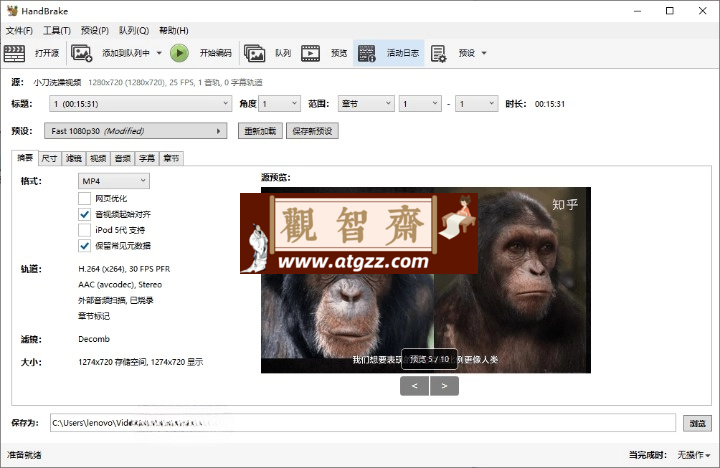The image size is (720, 468).
Task: Click the 1274x720 size text
Action: click(141, 362)
